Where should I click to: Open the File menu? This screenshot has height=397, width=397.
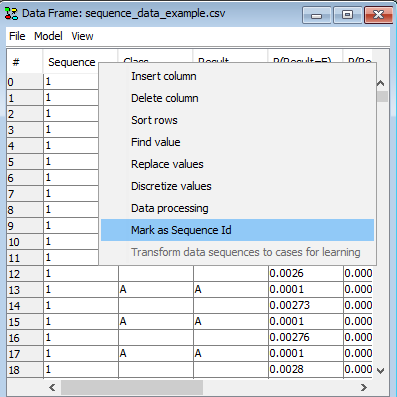coord(17,36)
